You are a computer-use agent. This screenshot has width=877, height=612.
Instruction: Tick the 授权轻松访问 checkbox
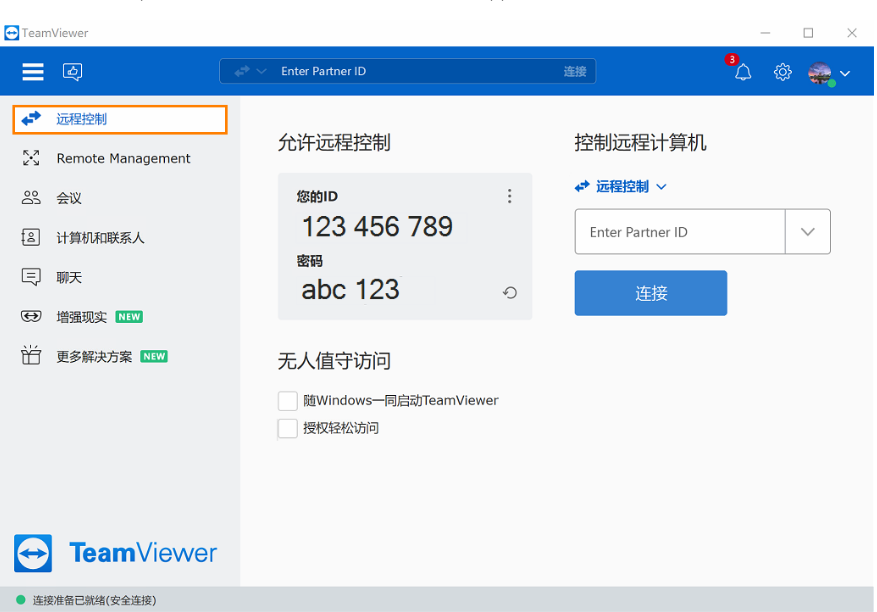click(287, 429)
